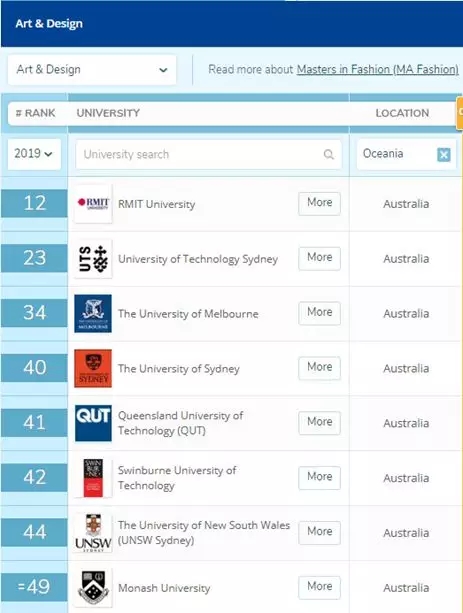Open the RMIT University link

[156, 204]
